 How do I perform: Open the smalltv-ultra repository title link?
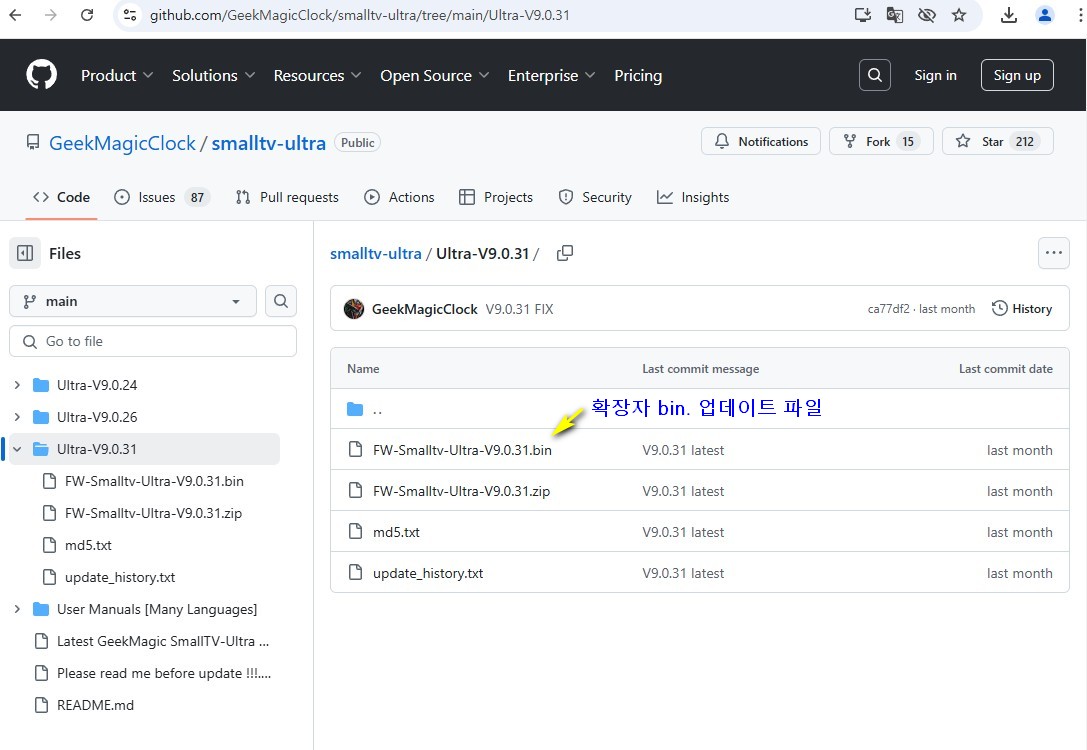tap(268, 143)
